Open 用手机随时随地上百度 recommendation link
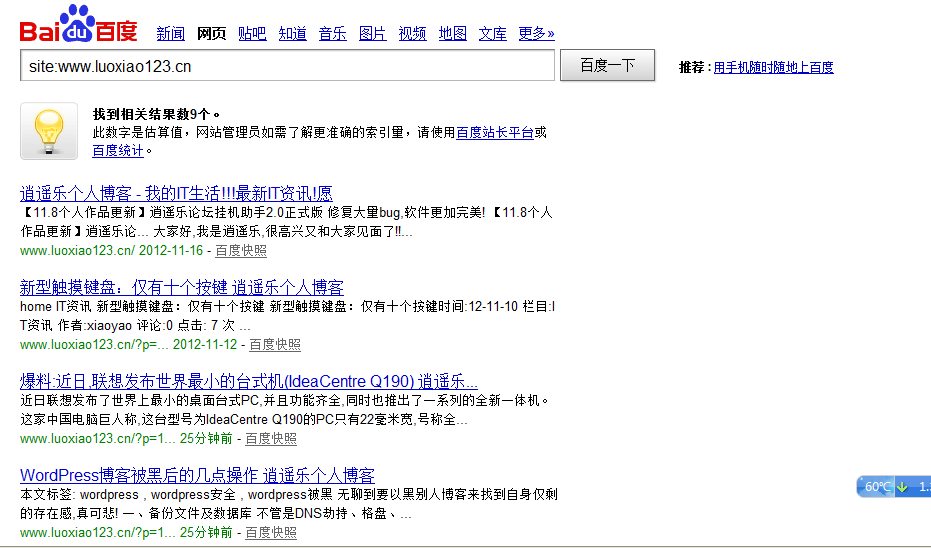Image resolution: width=931 pixels, height=548 pixels. tap(774, 67)
